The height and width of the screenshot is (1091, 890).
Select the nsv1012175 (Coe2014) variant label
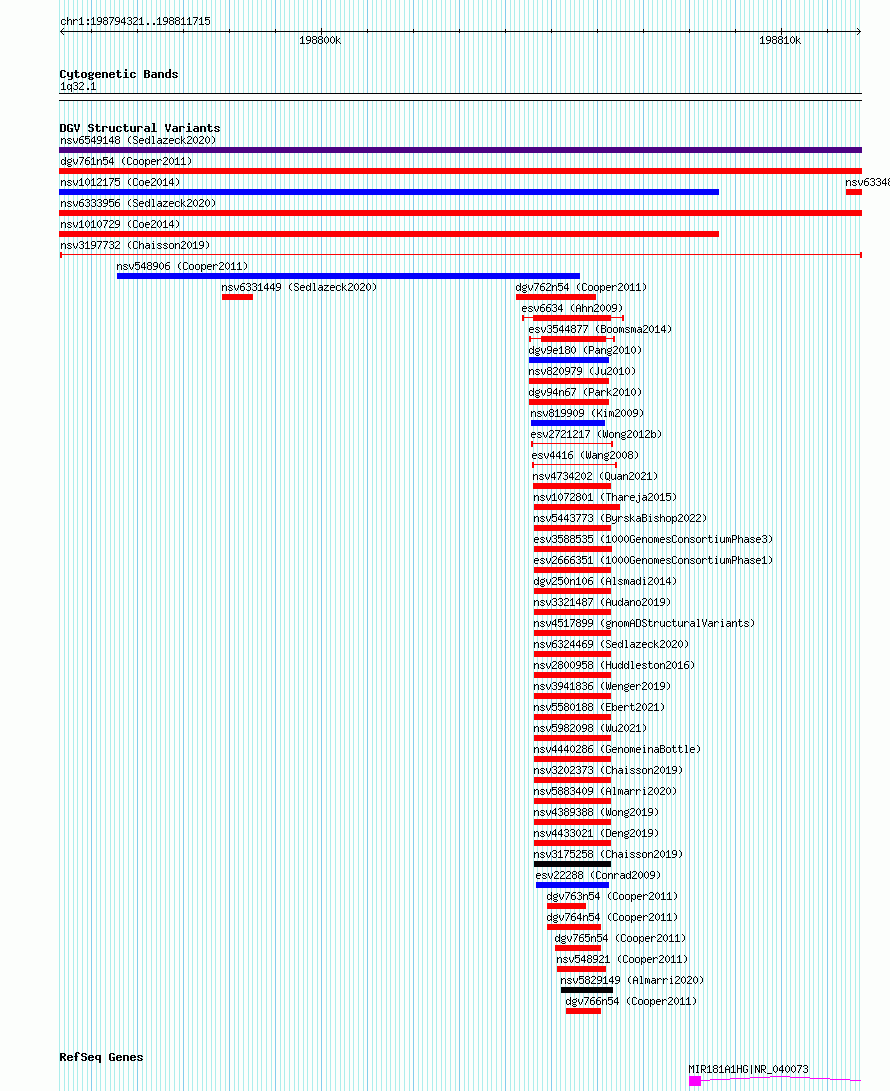pyautogui.click(x=120, y=182)
